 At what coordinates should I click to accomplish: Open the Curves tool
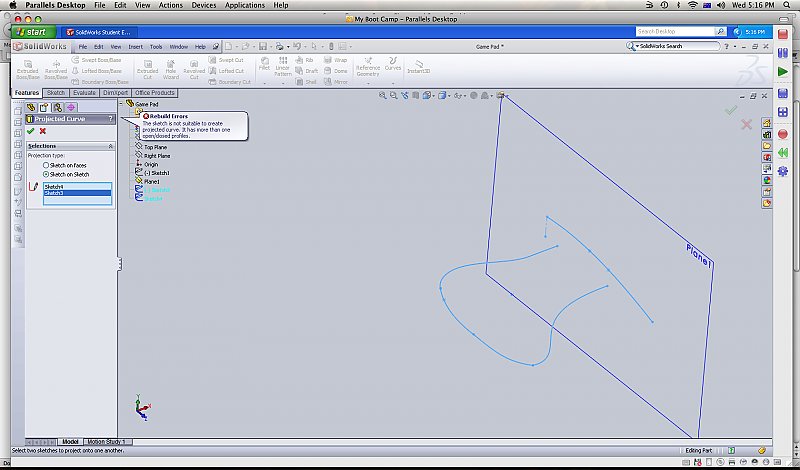click(x=393, y=64)
